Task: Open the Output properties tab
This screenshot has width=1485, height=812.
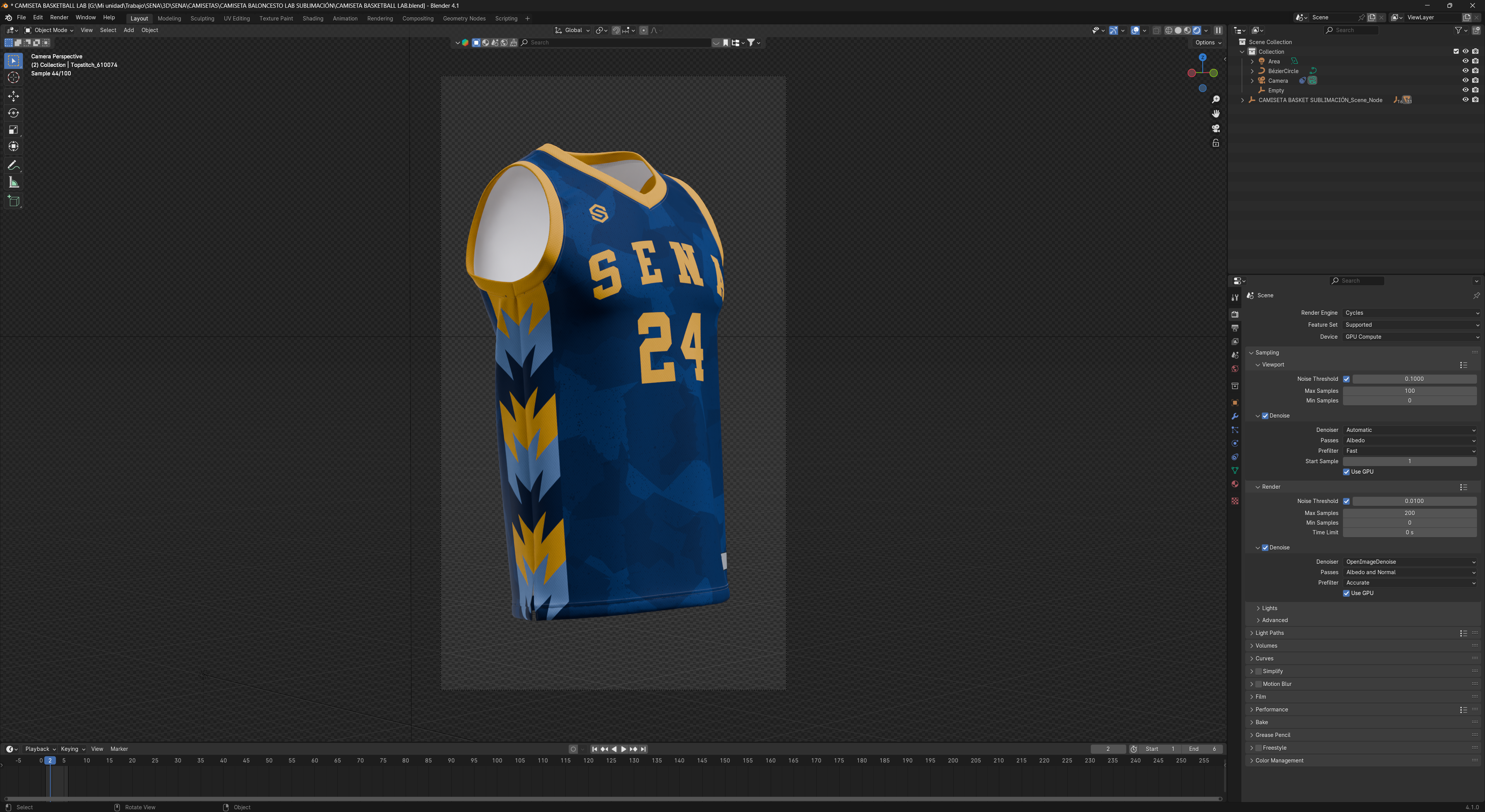Action: click(1235, 328)
